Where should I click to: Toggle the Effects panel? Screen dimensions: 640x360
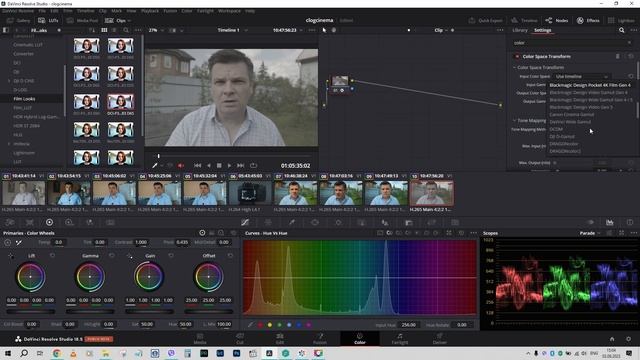(588, 20)
